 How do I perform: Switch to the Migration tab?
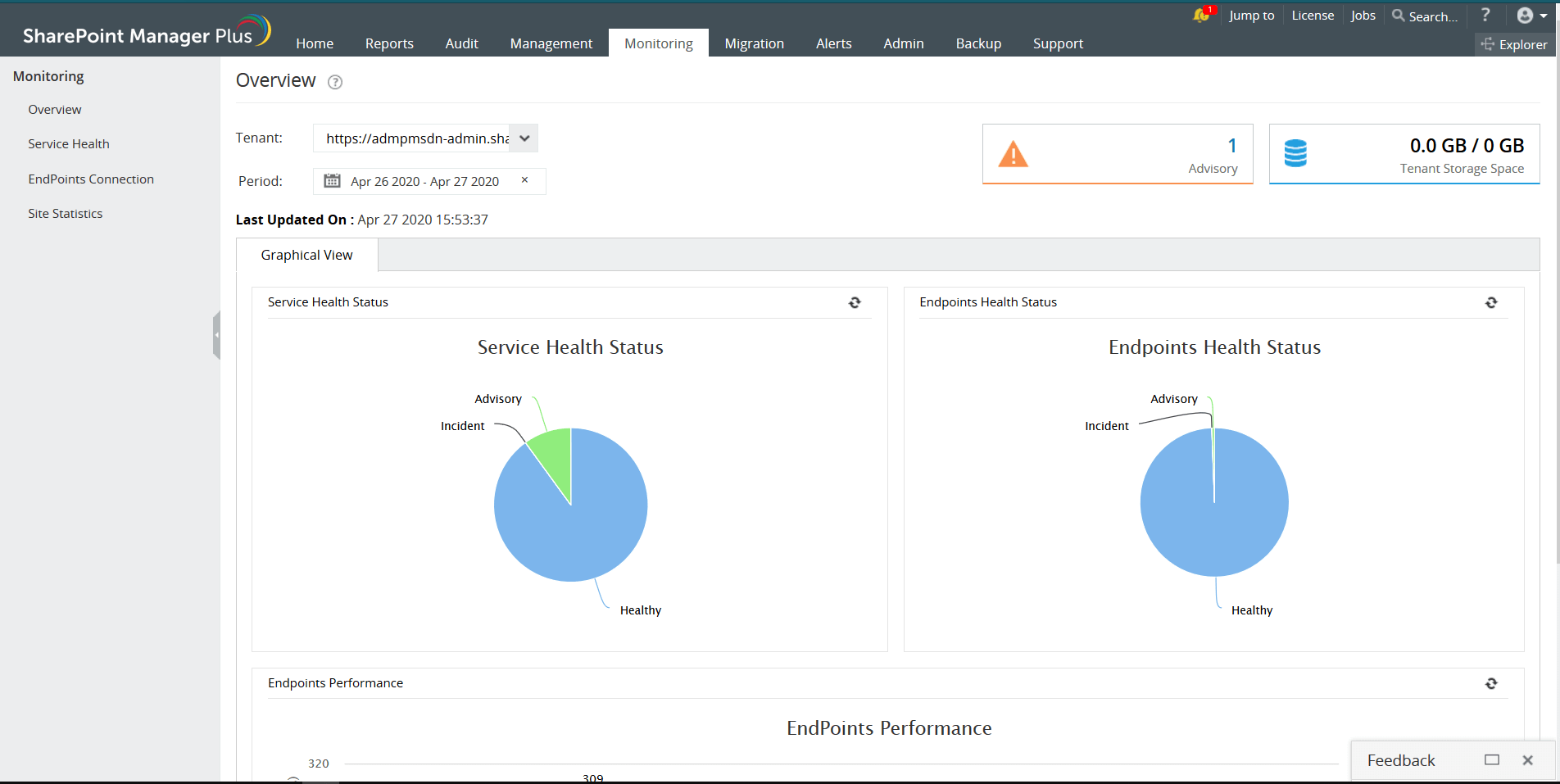pos(754,43)
